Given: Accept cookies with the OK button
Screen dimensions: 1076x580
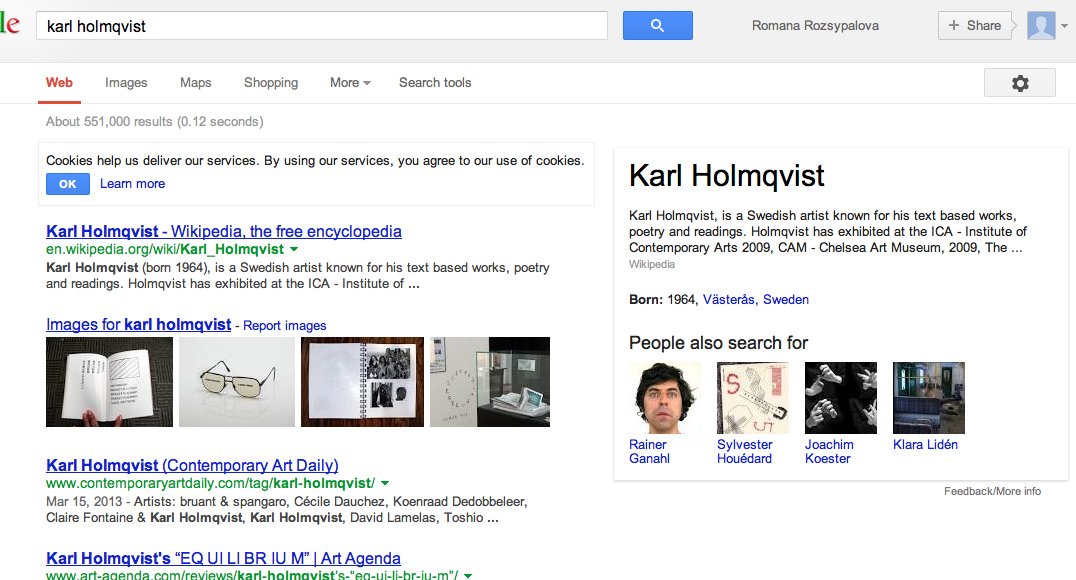Looking at the screenshot, I should 68,184.
